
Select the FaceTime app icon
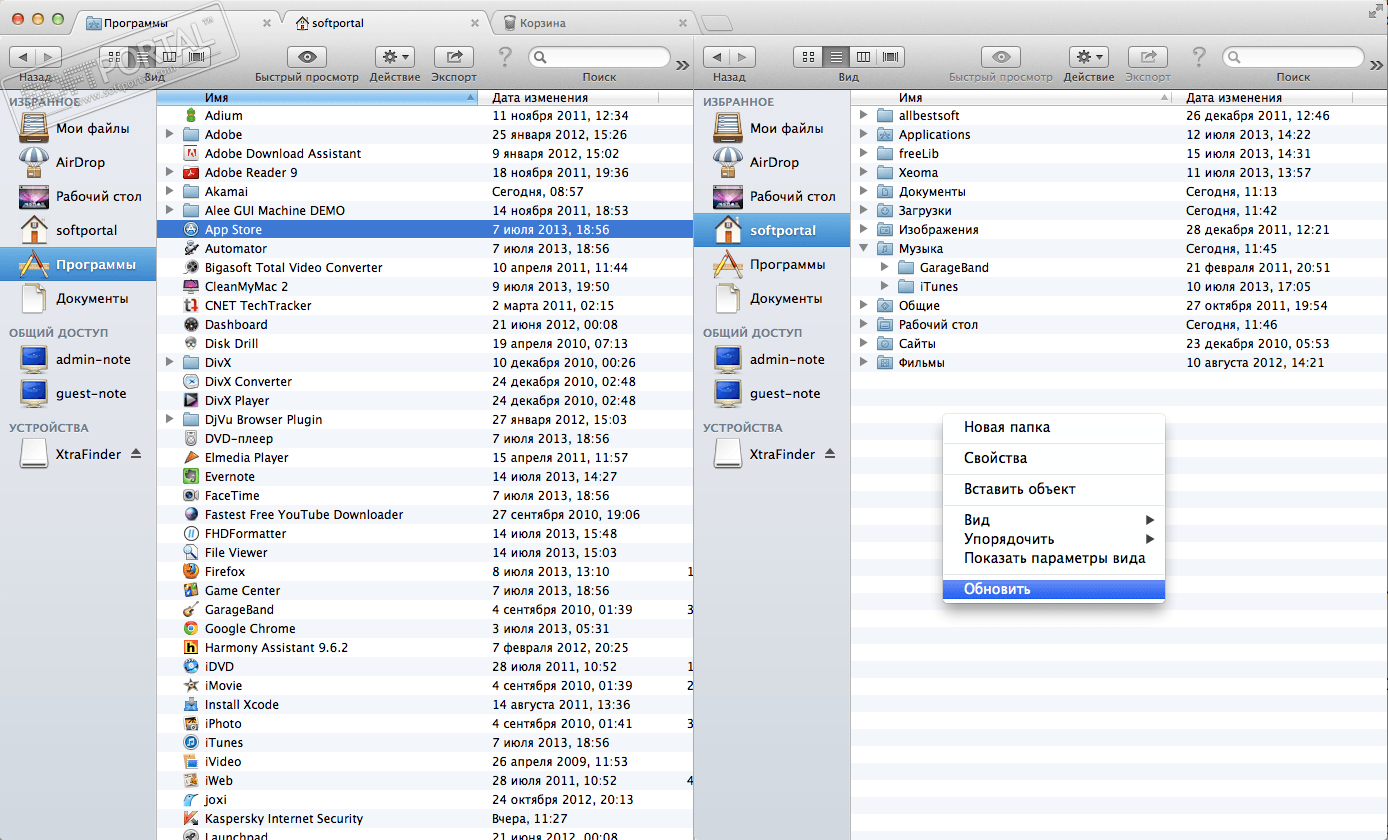(x=192, y=496)
